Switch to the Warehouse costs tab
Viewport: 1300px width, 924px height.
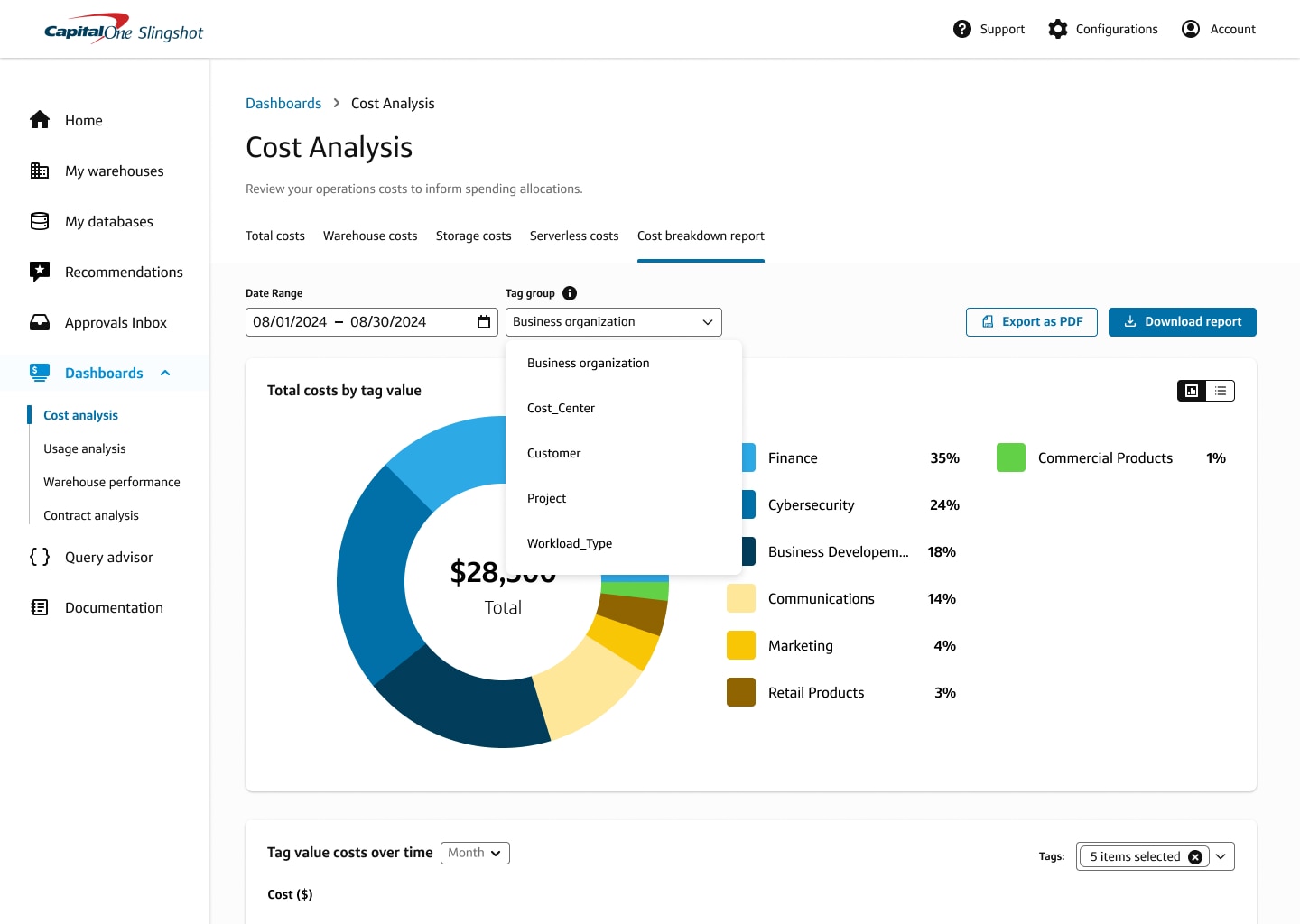click(370, 236)
